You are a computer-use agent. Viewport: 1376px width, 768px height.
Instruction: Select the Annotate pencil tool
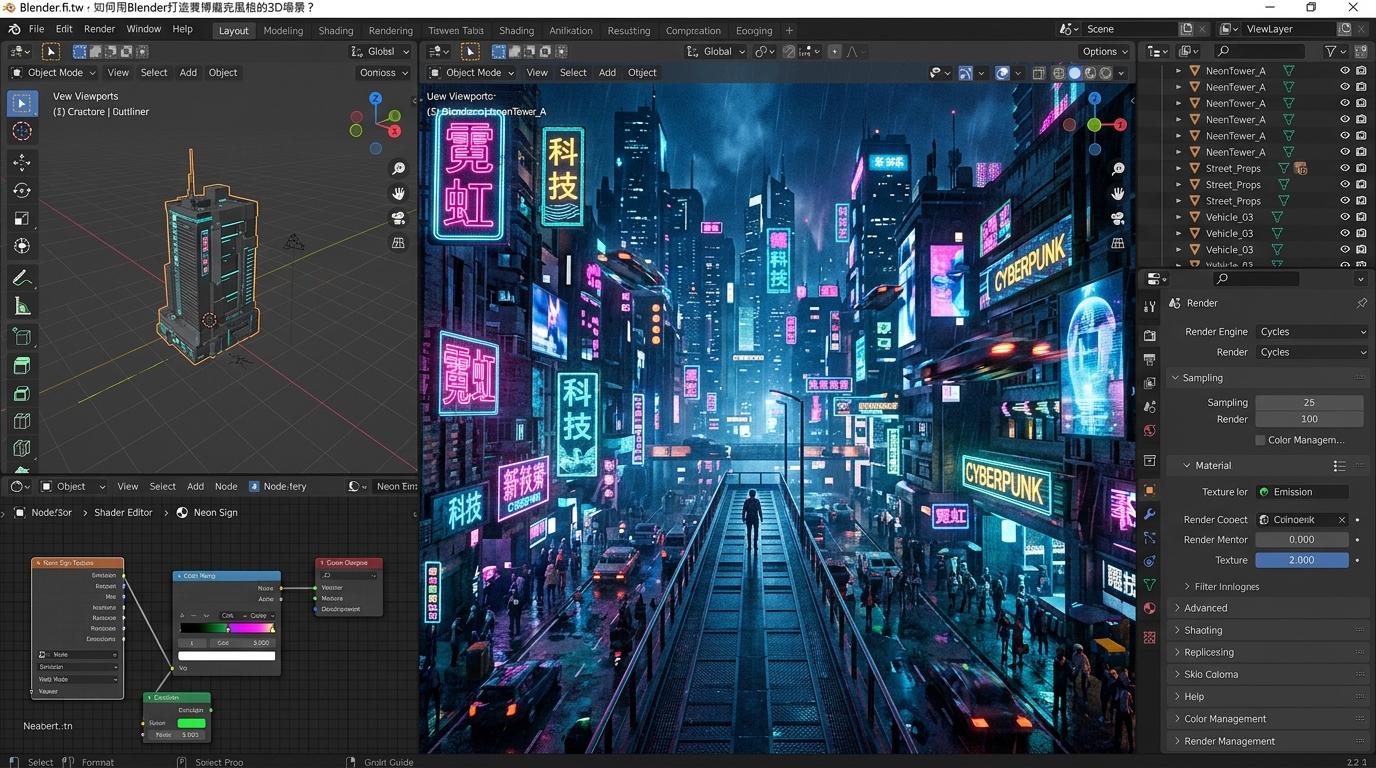[x=22, y=278]
